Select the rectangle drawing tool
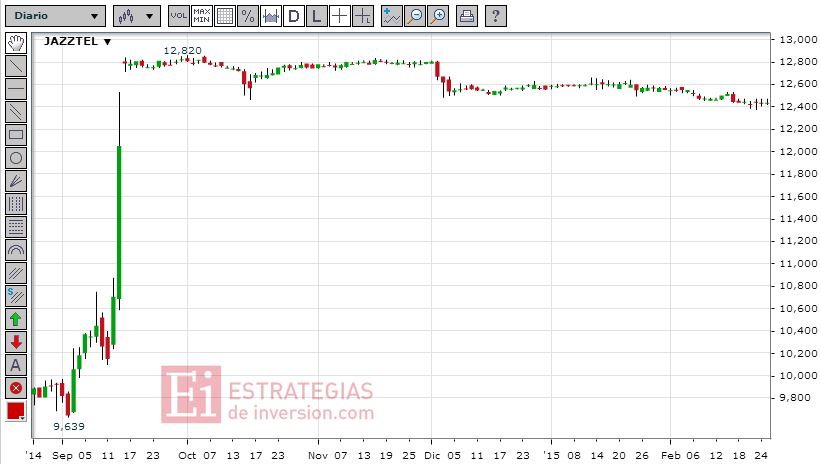This screenshot has height=464, width=821. tap(16, 135)
